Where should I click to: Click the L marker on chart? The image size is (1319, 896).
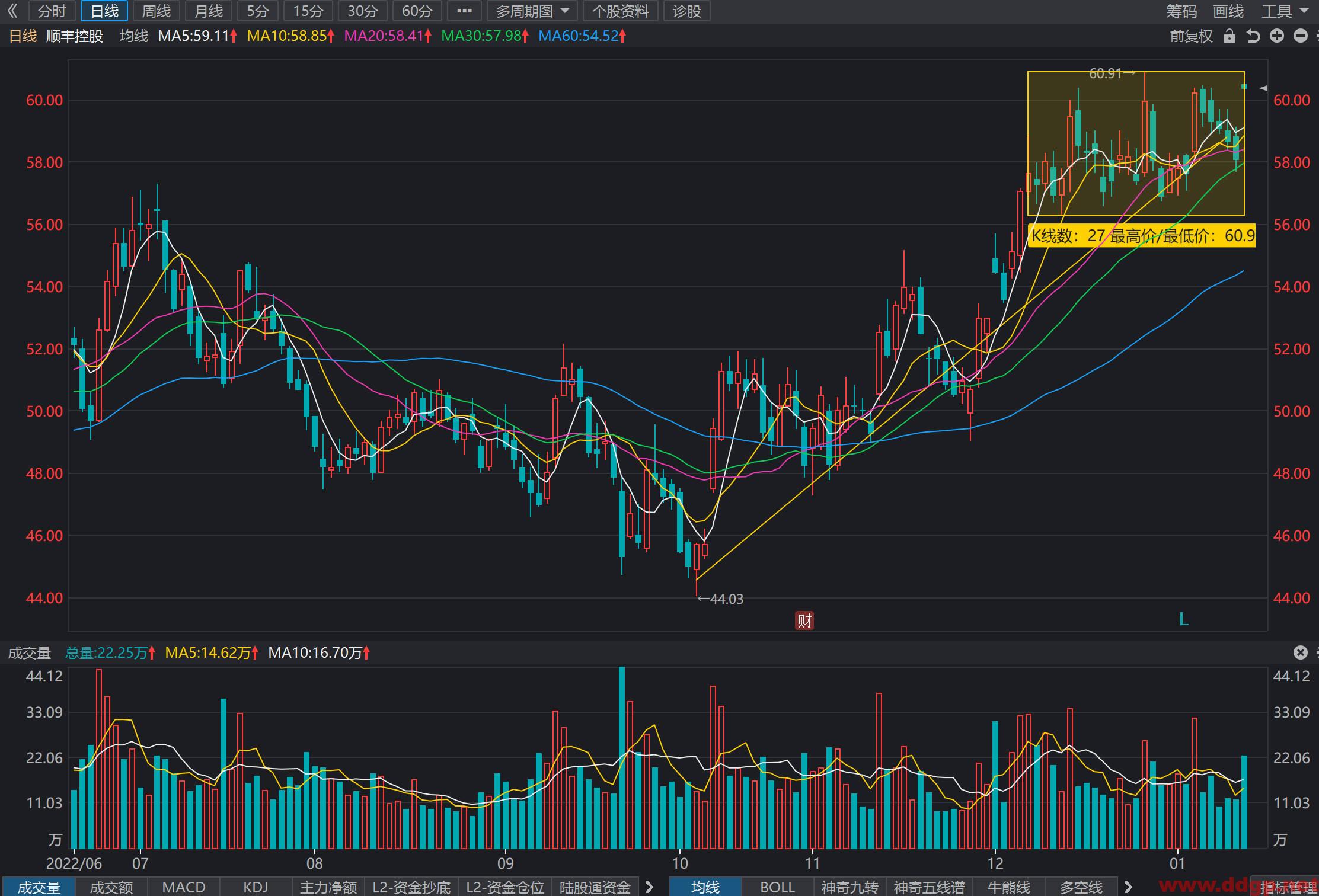pyautogui.click(x=1184, y=619)
